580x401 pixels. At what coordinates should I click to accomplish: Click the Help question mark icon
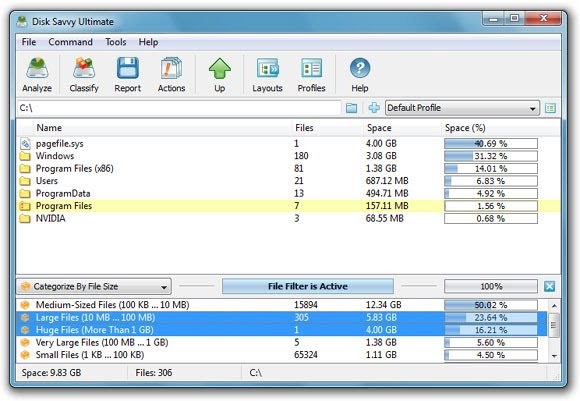click(360, 68)
